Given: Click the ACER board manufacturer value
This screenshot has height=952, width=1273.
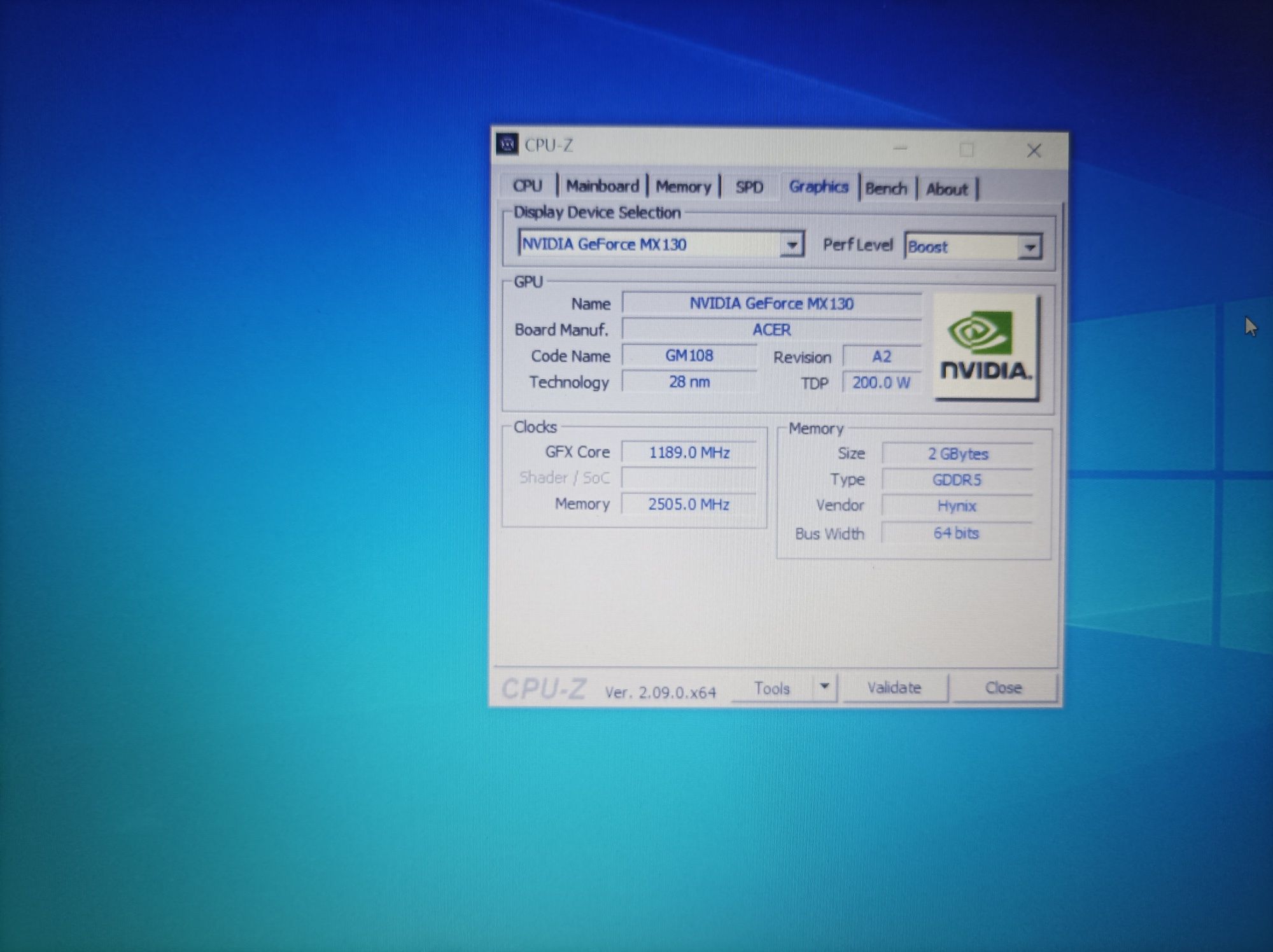Looking at the screenshot, I should 771,330.
